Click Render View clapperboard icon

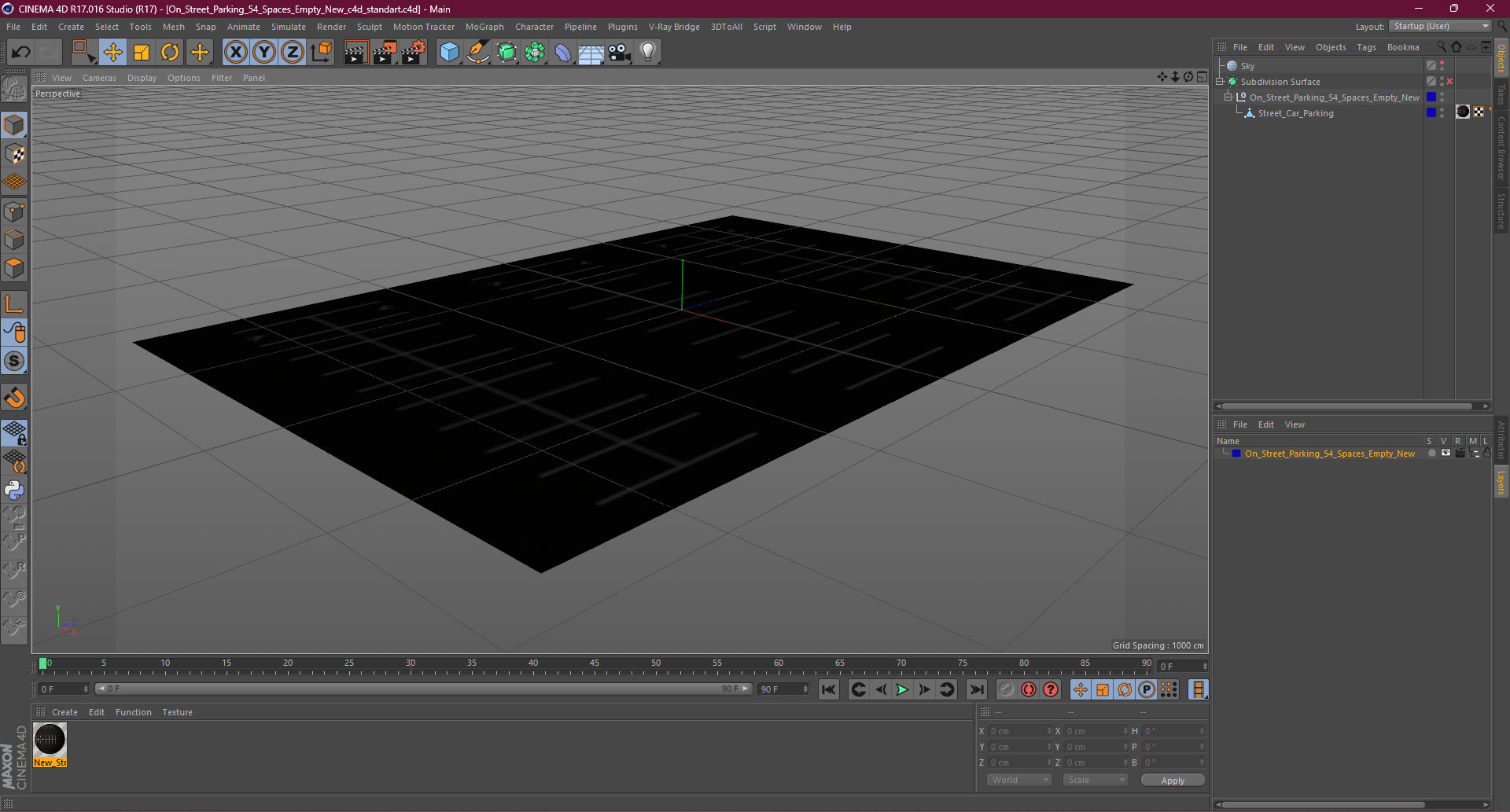point(355,53)
